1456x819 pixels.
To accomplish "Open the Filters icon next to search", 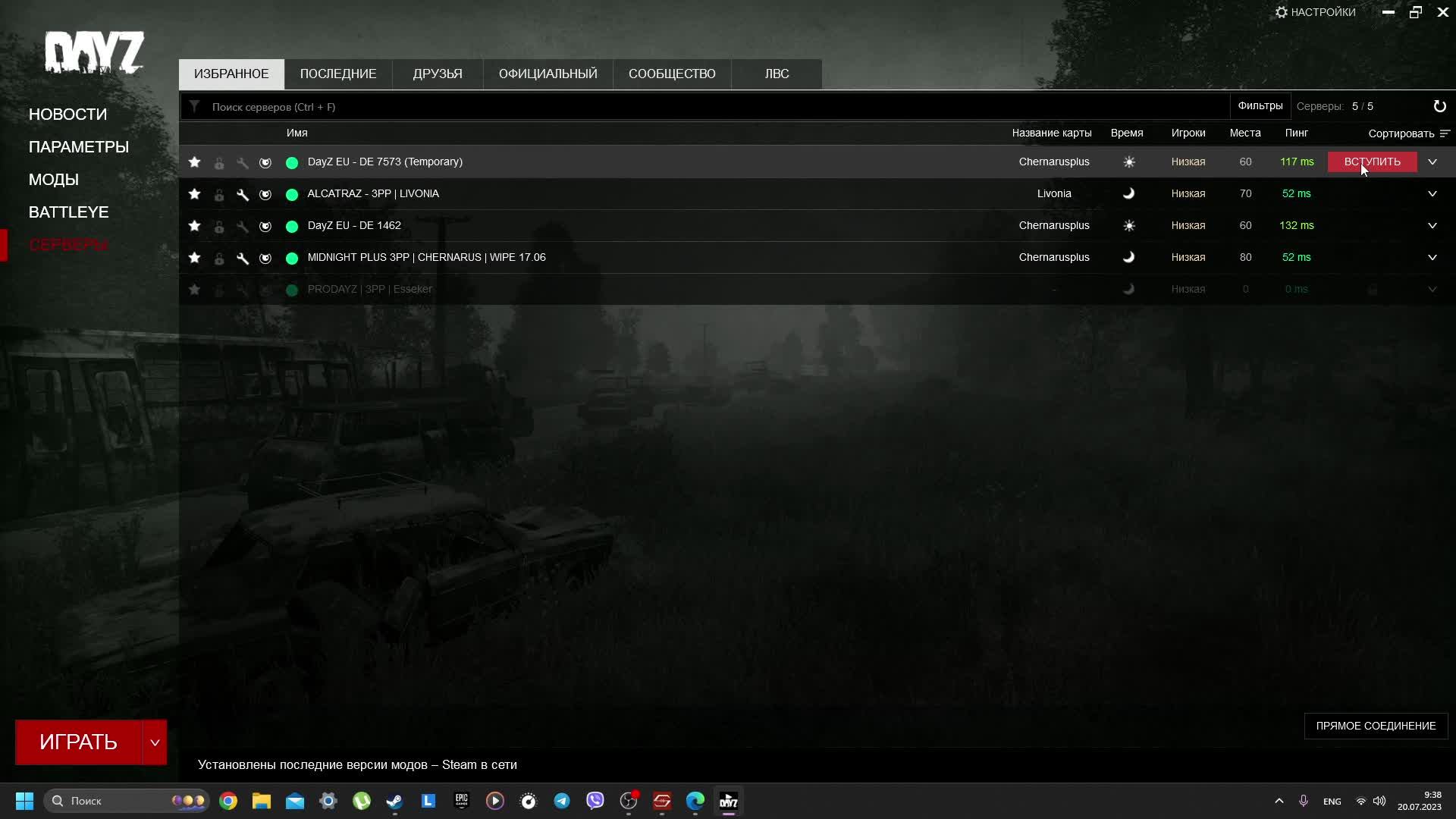I will click(x=1260, y=106).
